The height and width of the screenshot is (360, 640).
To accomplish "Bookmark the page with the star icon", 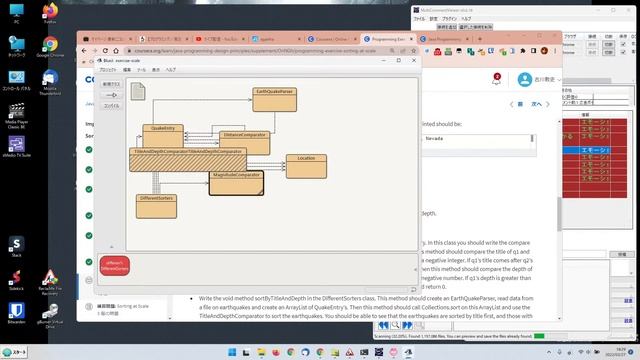I will pos(413,51).
